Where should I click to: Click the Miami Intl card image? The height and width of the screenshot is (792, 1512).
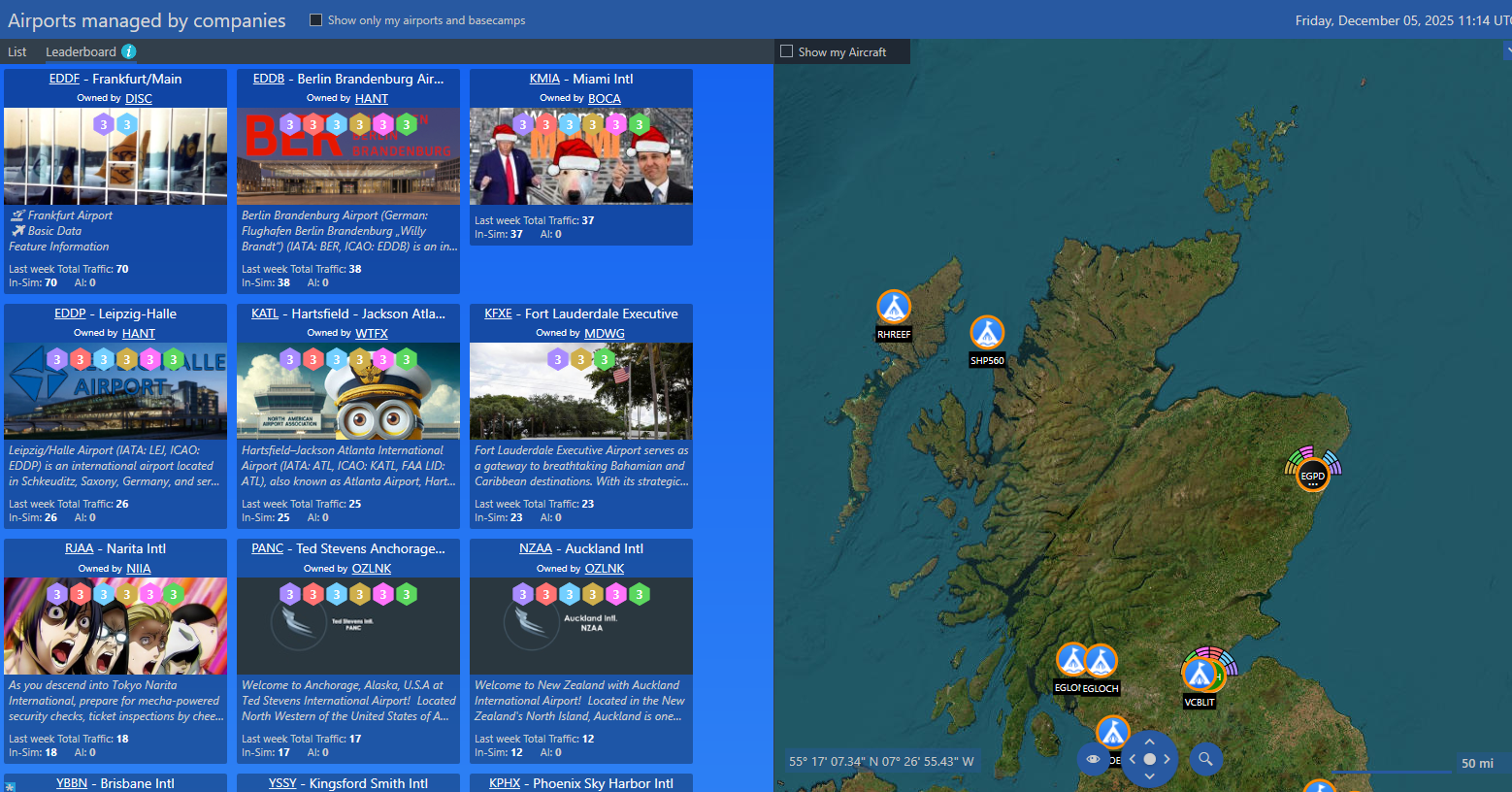581,156
